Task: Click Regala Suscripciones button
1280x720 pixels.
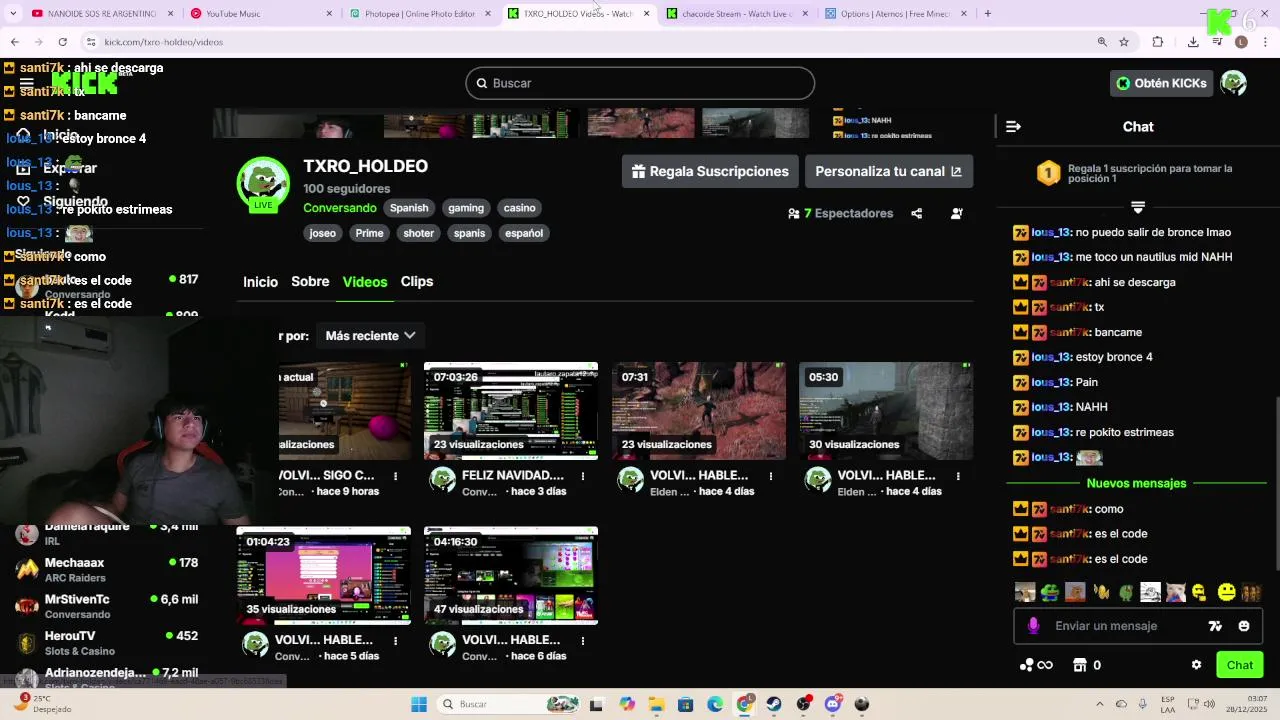Action: coord(710,171)
